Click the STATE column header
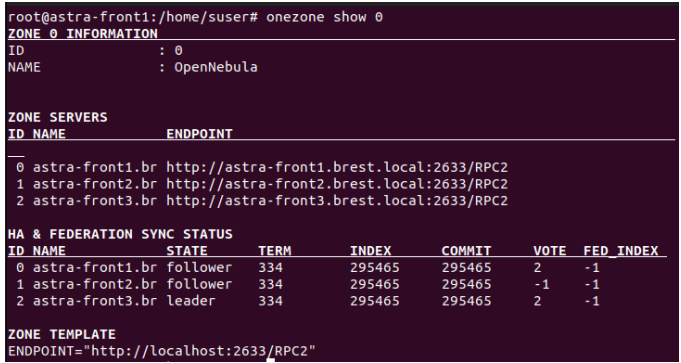 [187, 251]
